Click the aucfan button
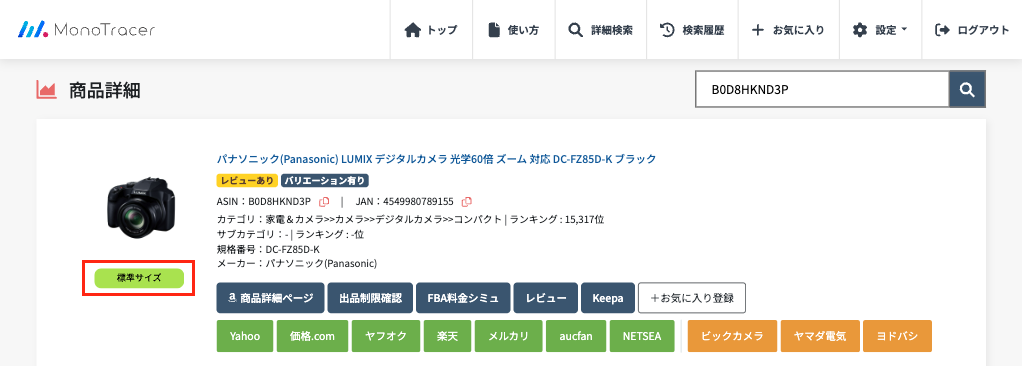This screenshot has height=366, width=1022. 576,336
